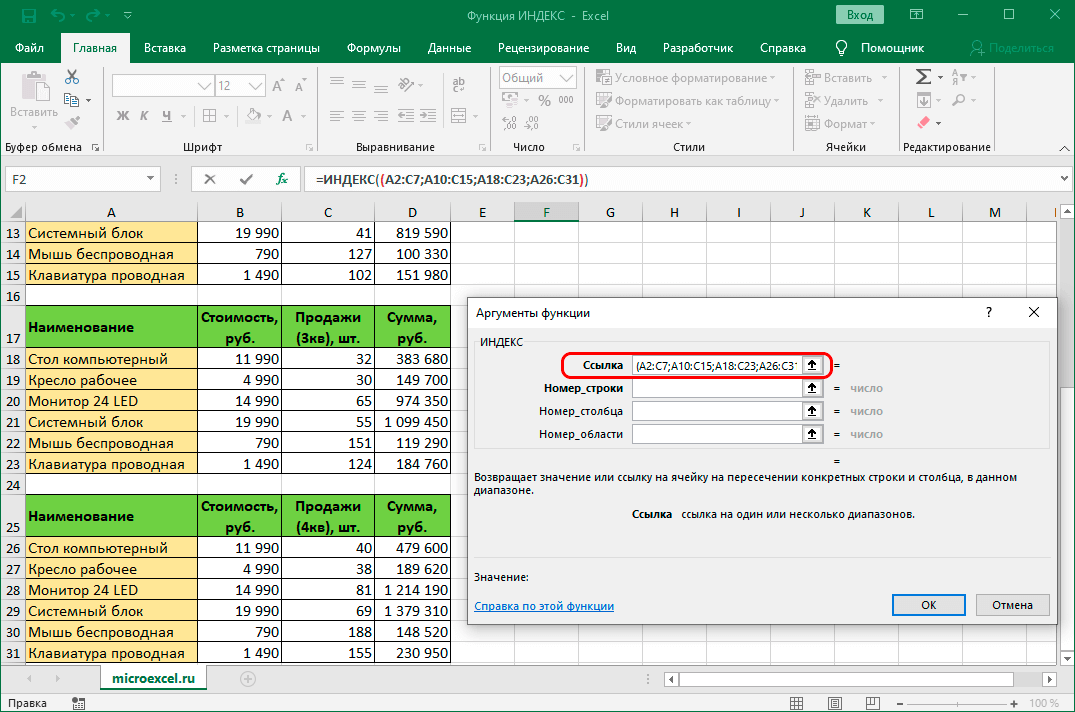
Task: Click the Cut scissors icon
Action: 72,77
